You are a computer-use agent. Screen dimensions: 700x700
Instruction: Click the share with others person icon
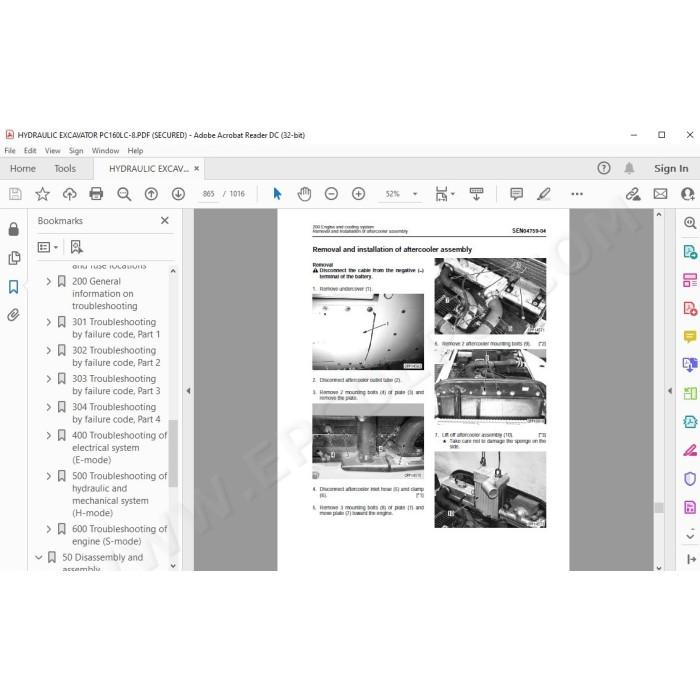688,194
